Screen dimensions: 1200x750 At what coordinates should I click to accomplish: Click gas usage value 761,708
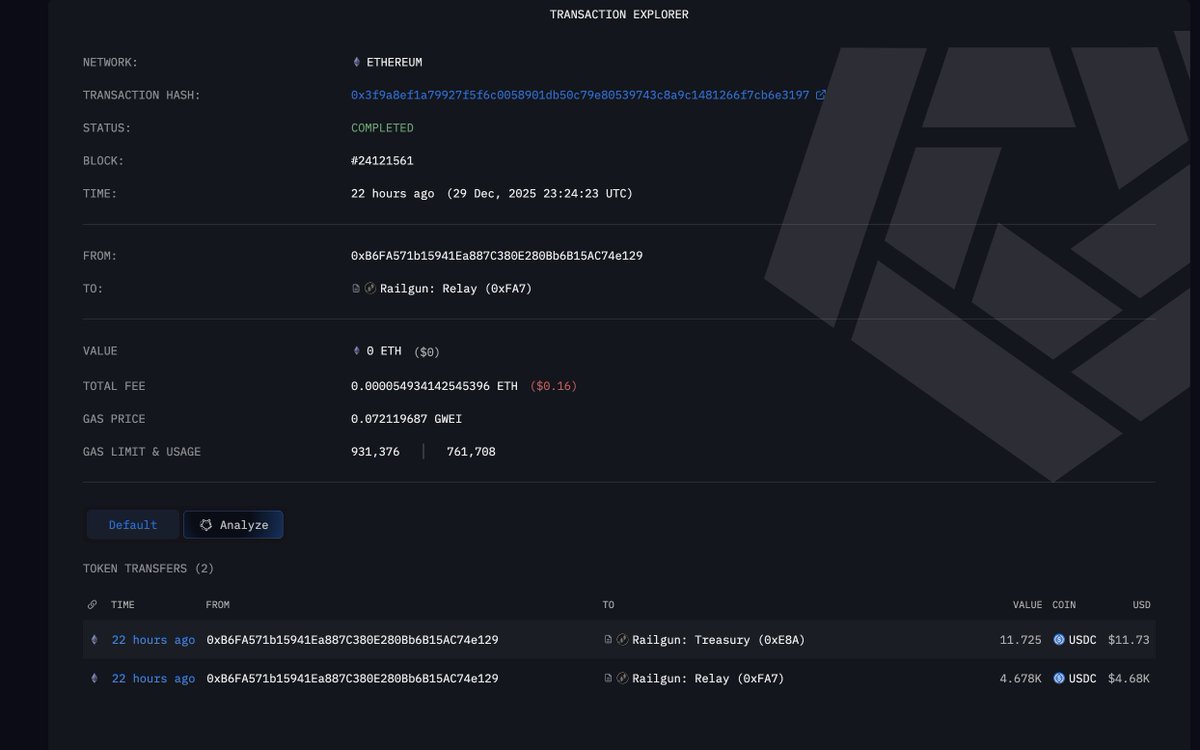point(471,452)
